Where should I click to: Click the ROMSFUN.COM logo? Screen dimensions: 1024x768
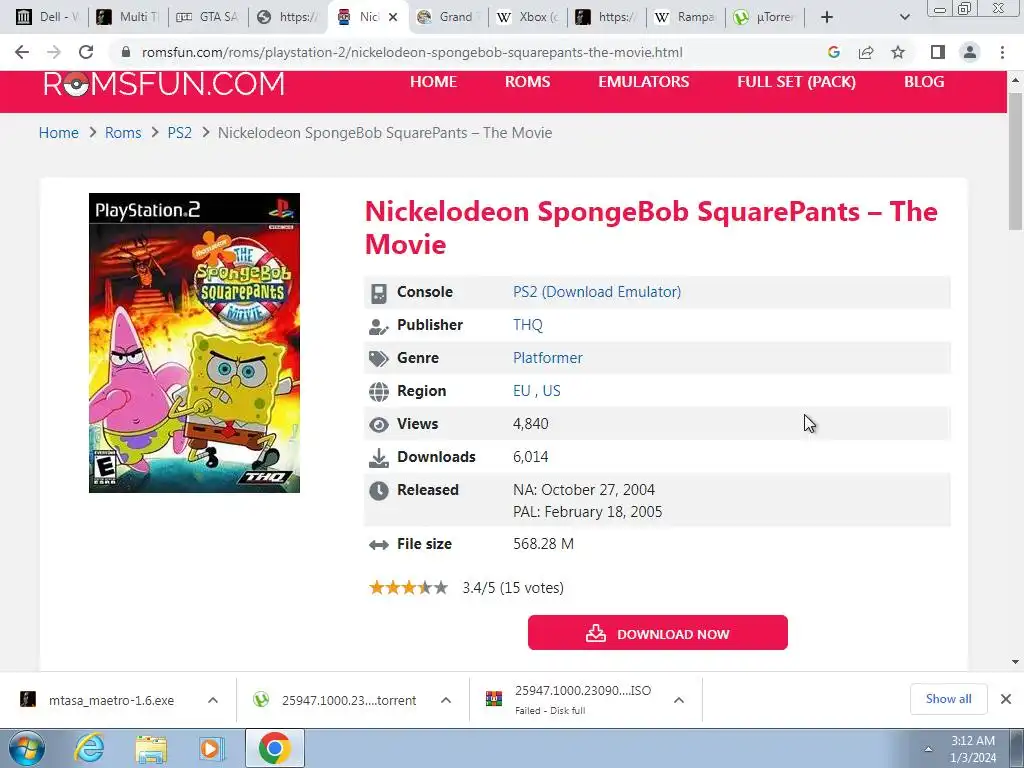[x=164, y=84]
